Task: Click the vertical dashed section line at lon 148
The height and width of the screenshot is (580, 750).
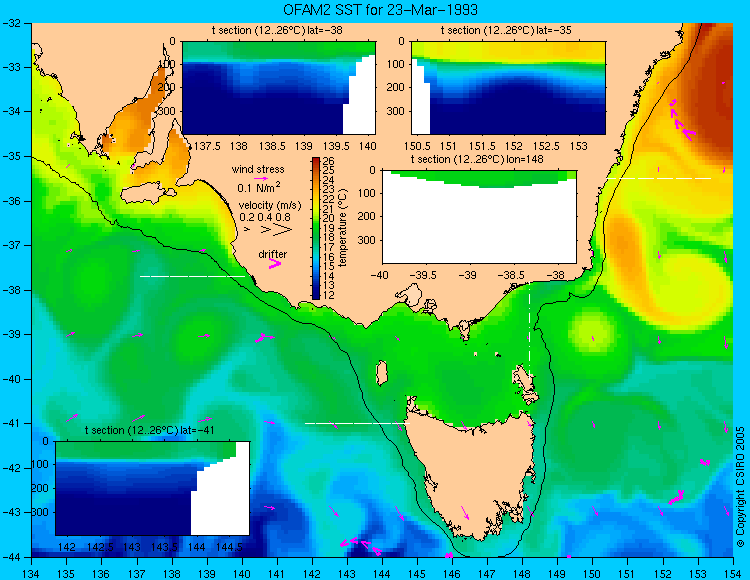Action: click(529, 330)
